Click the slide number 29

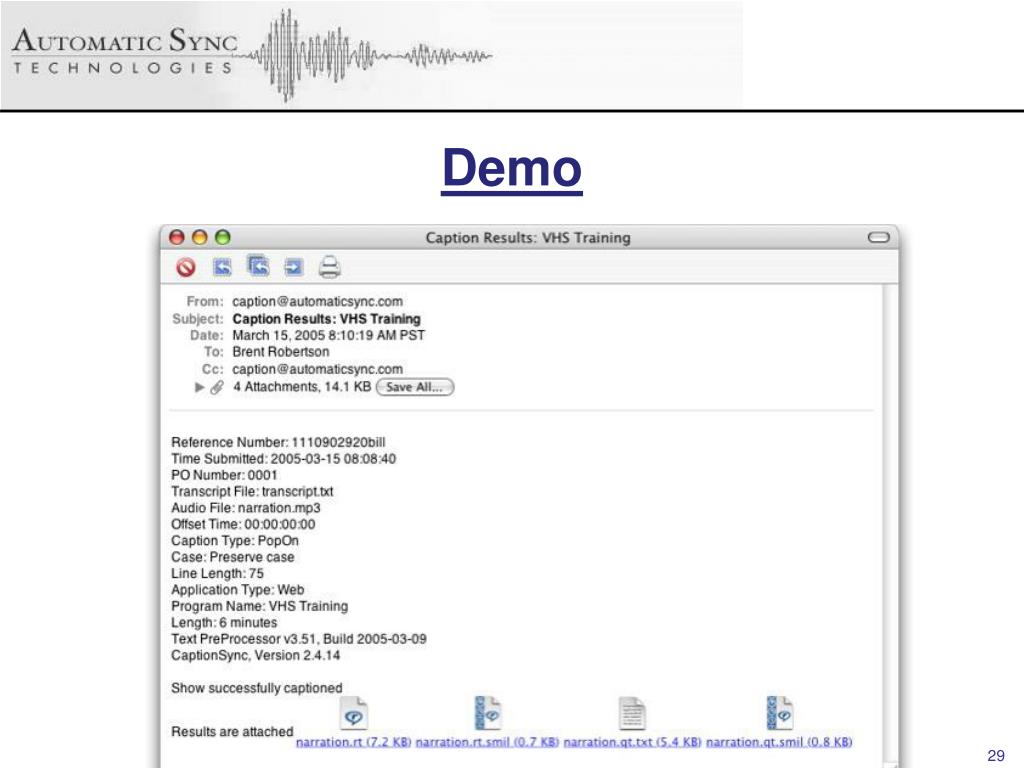[x=996, y=756]
